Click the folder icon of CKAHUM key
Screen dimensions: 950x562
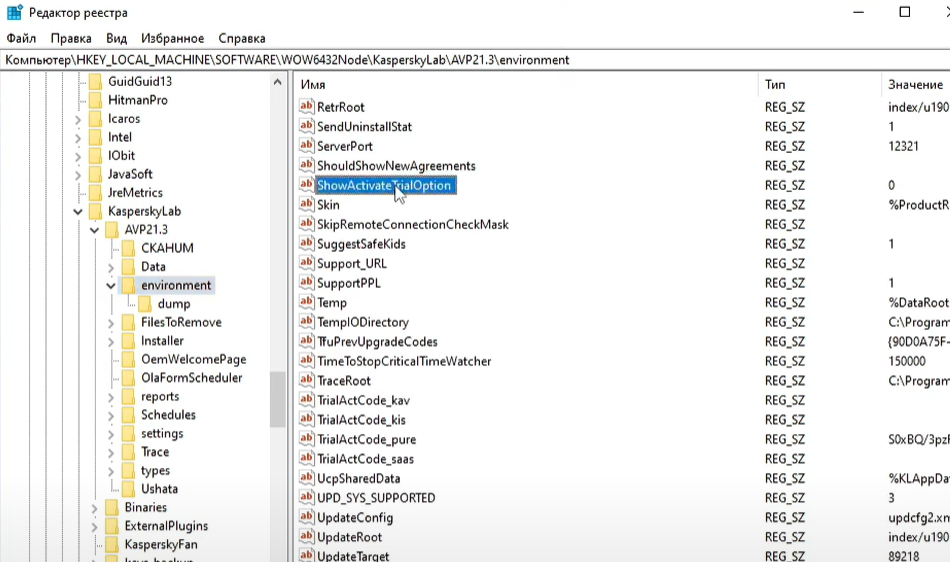tap(128, 248)
